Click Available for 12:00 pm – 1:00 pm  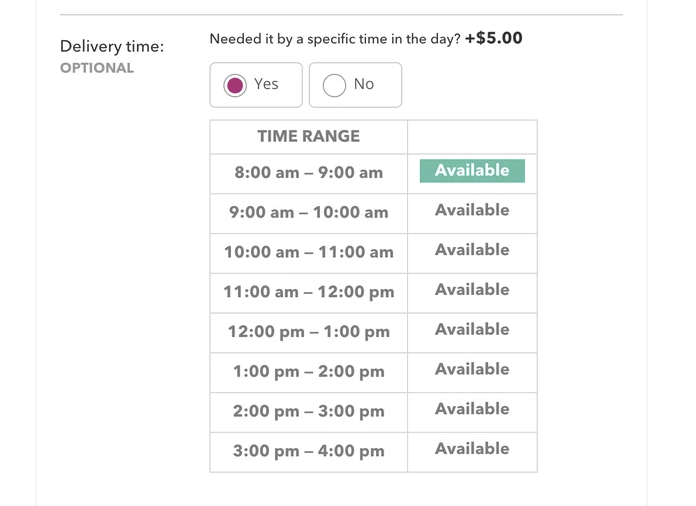pos(472,330)
